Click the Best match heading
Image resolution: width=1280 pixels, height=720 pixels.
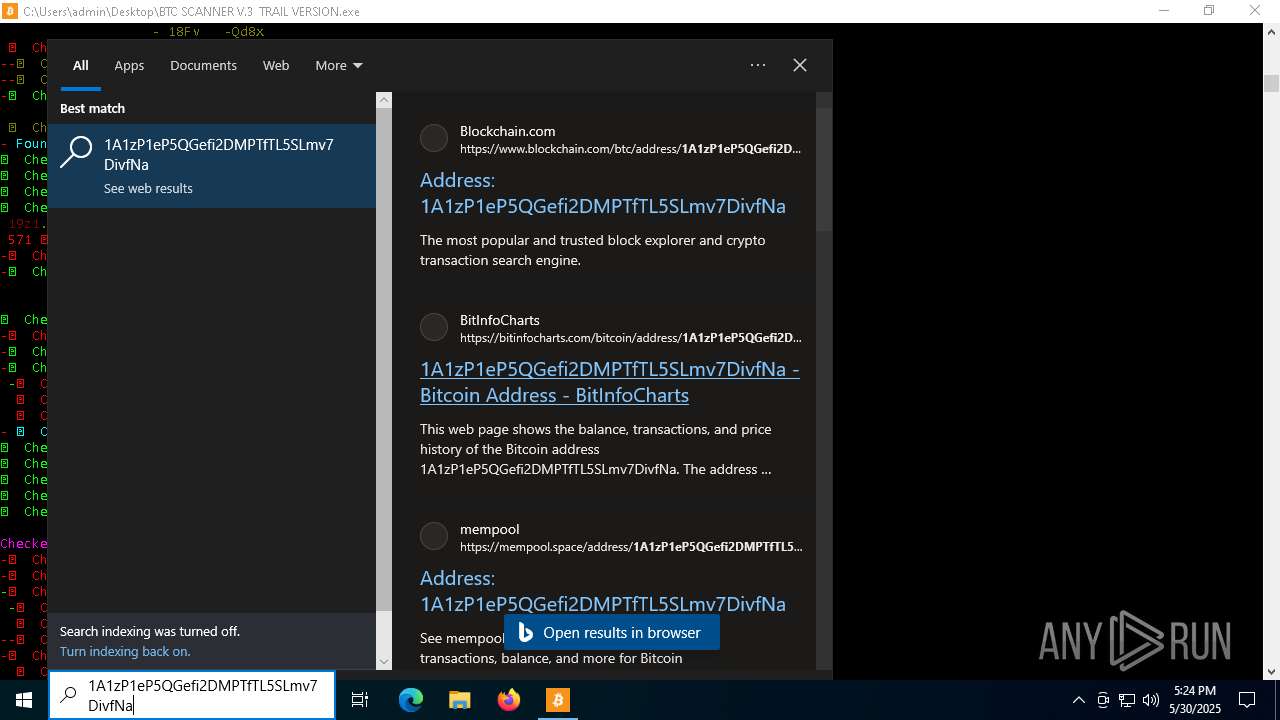click(x=92, y=108)
